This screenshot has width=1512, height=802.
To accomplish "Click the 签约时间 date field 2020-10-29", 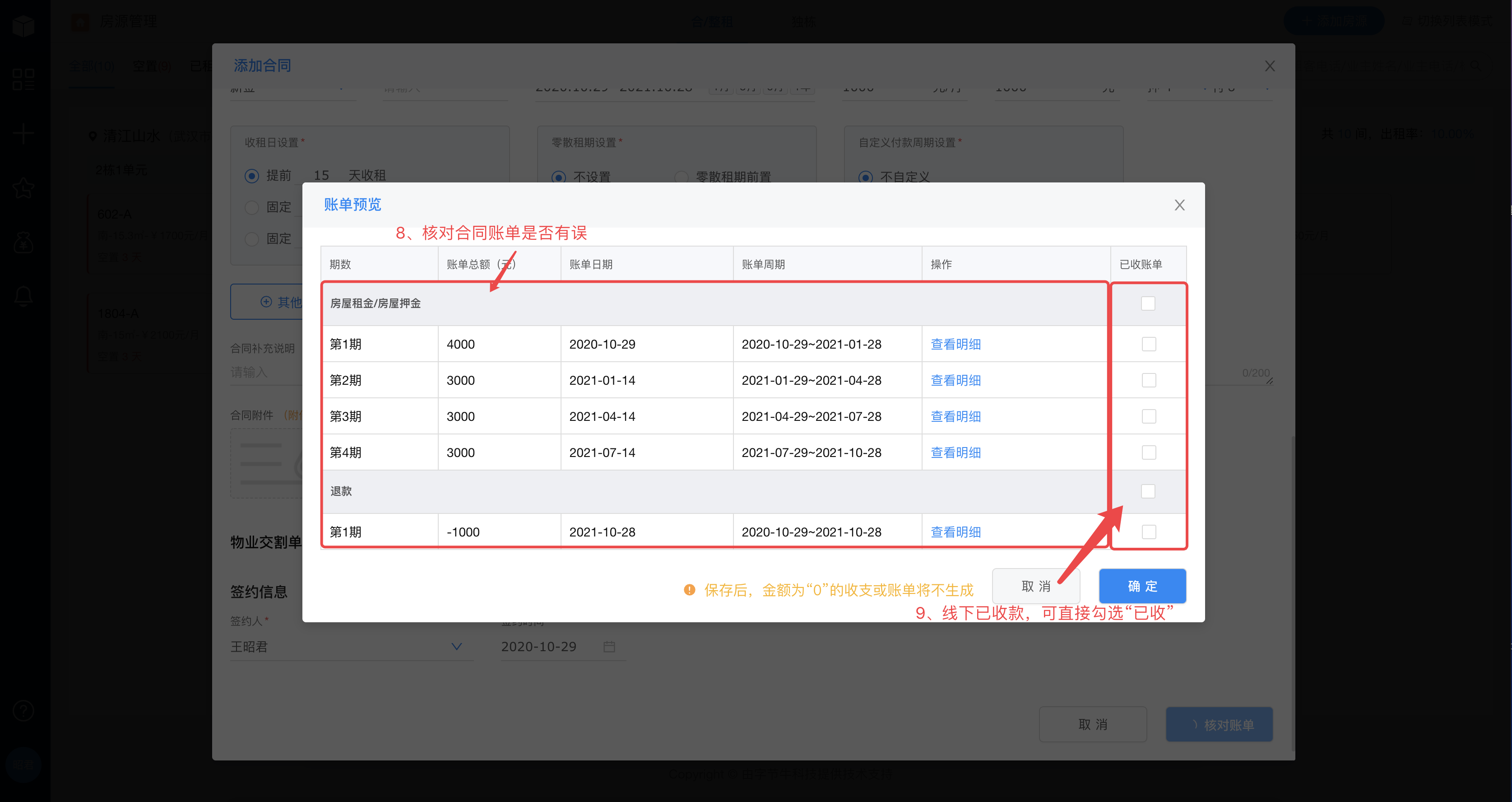I will coord(563,646).
